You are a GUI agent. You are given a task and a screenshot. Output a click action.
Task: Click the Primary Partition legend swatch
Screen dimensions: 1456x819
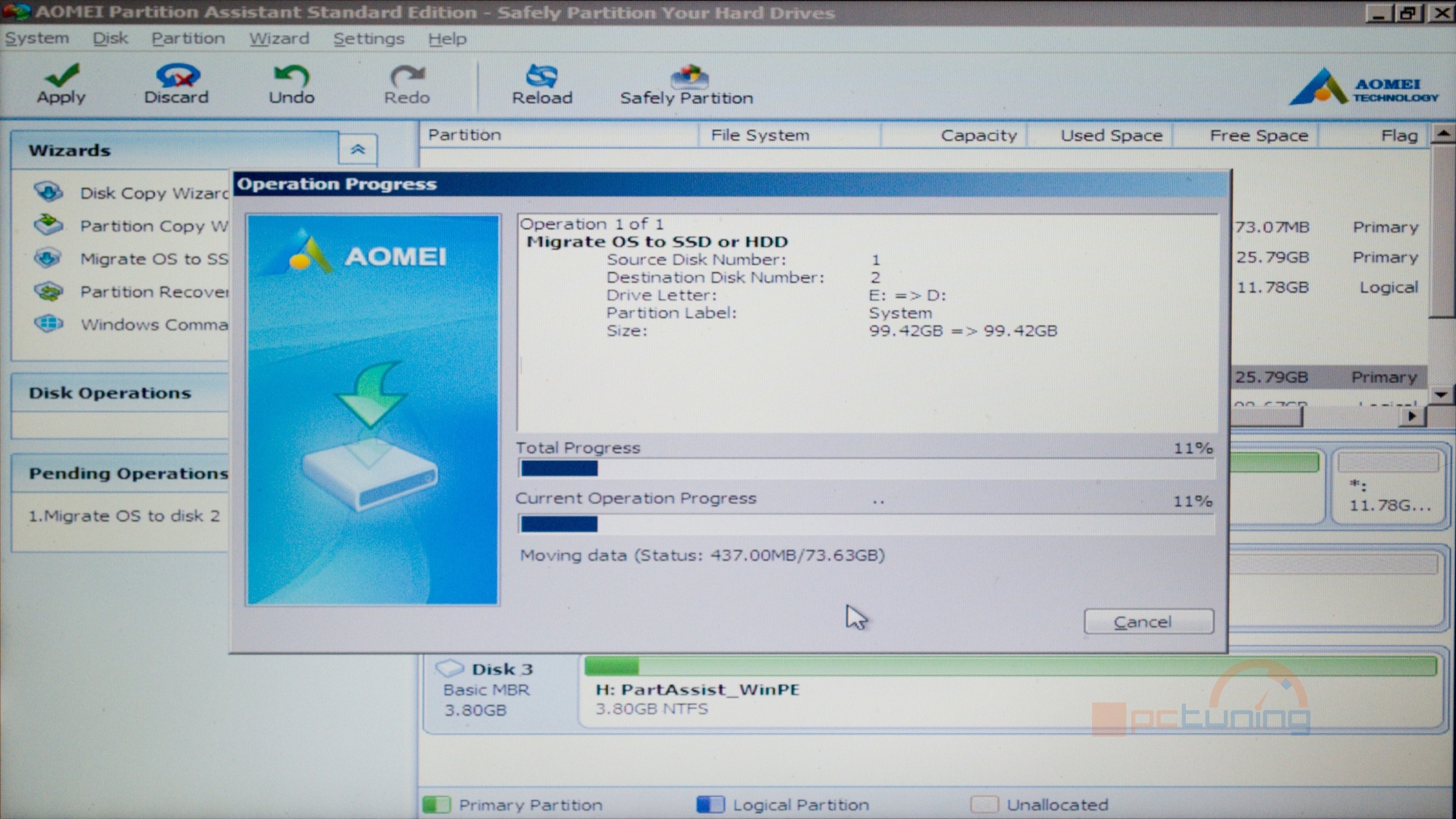[x=437, y=804]
